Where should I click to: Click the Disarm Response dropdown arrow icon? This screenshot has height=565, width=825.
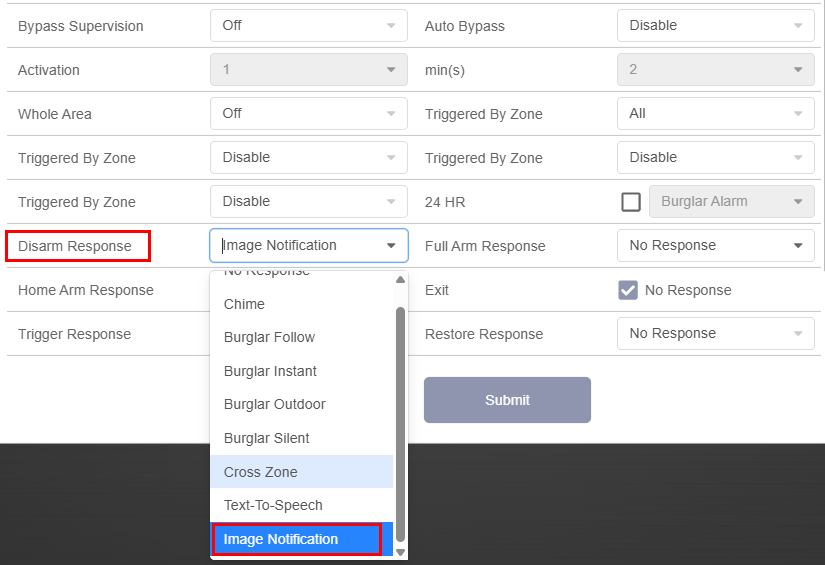(391, 246)
